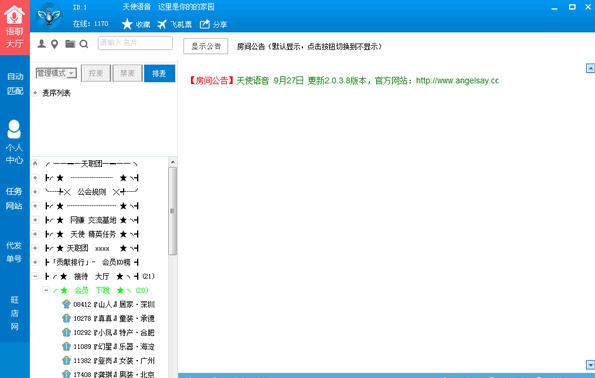The width and height of the screenshot is (595, 378).
Task: Click the channel list scroll-up arrow
Action: 173,162
